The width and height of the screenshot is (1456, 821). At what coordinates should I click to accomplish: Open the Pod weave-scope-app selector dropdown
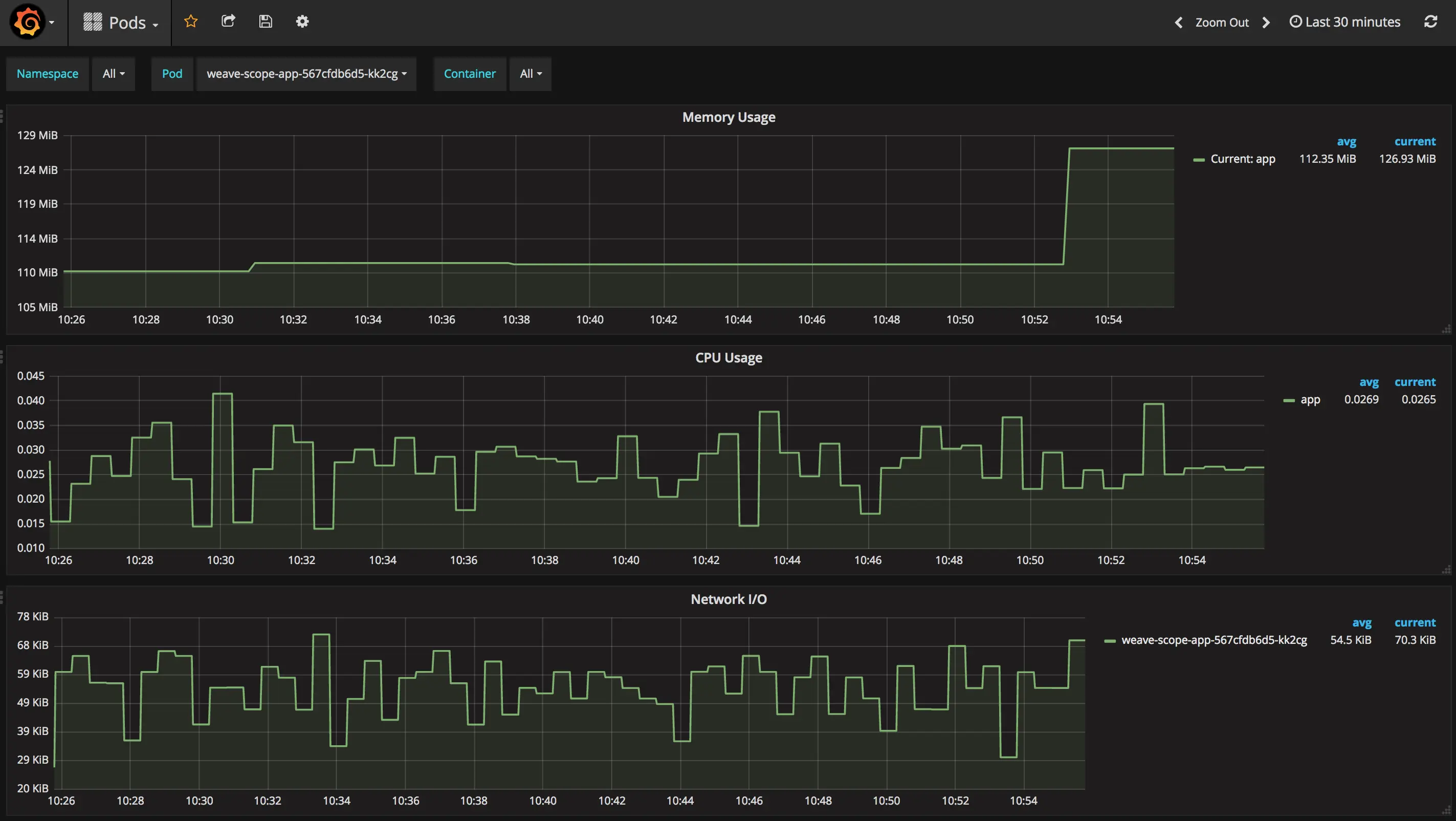point(306,74)
